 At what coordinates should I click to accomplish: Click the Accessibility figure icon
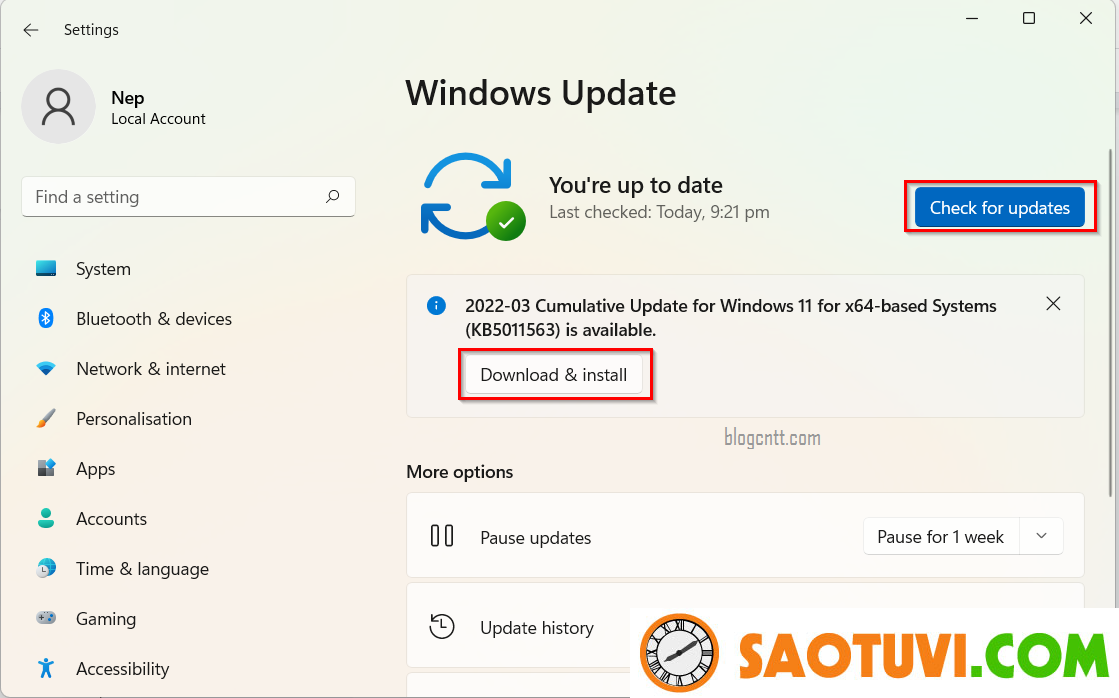click(x=46, y=668)
